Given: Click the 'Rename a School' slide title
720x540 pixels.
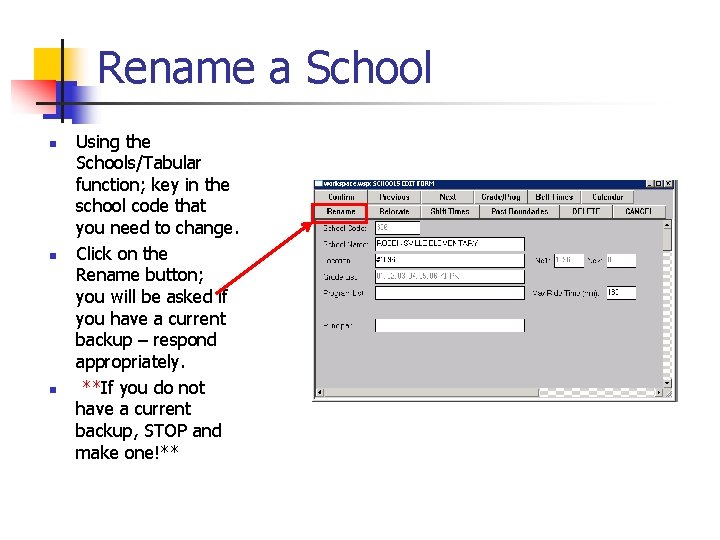Looking at the screenshot, I should tap(265, 68).
